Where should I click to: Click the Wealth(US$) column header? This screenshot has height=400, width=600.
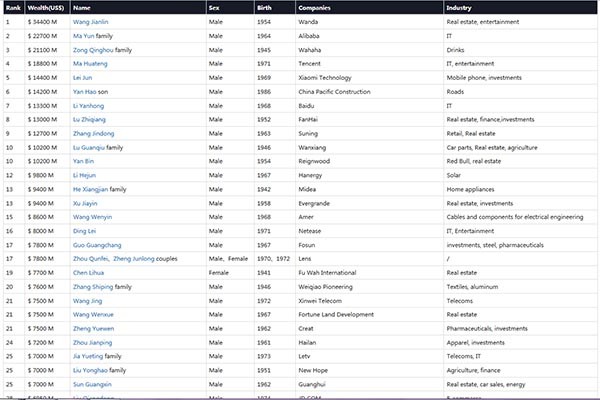tap(42, 7)
